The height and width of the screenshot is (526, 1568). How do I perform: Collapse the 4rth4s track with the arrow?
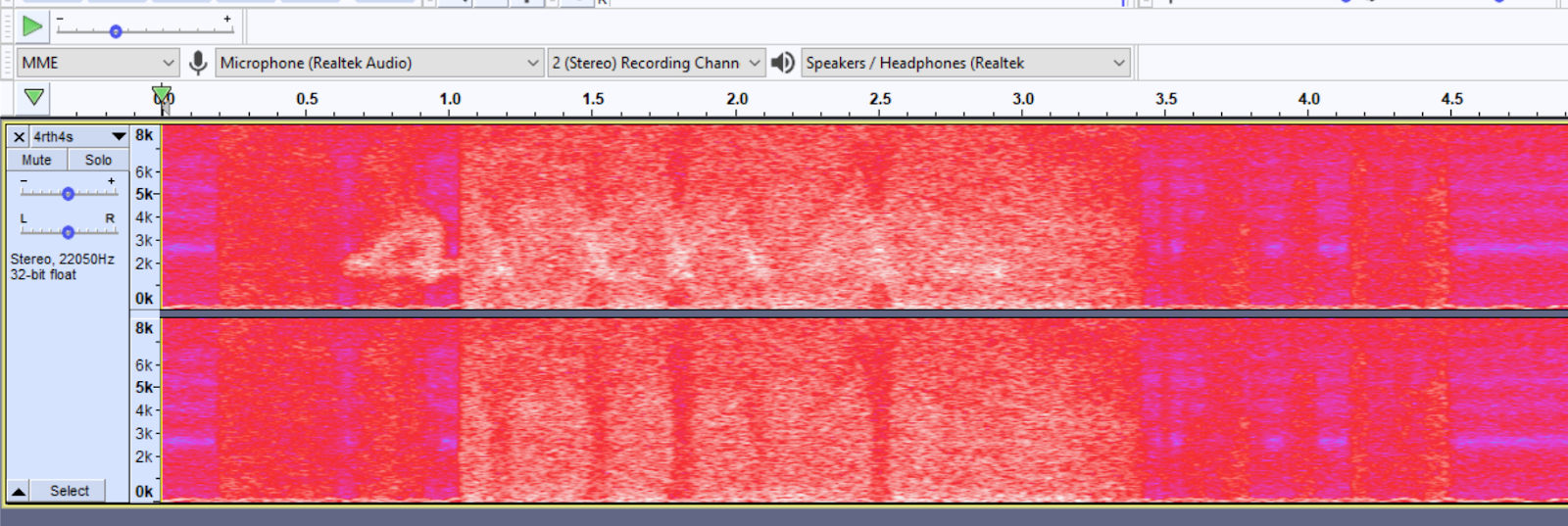19,491
